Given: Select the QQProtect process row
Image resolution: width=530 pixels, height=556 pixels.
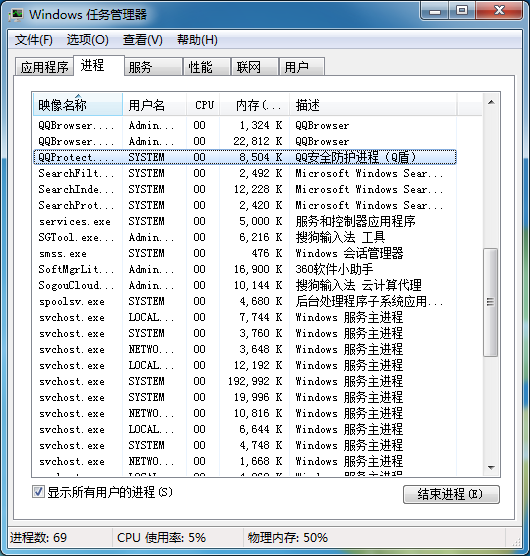Looking at the screenshot, I should (x=245, y=157).
